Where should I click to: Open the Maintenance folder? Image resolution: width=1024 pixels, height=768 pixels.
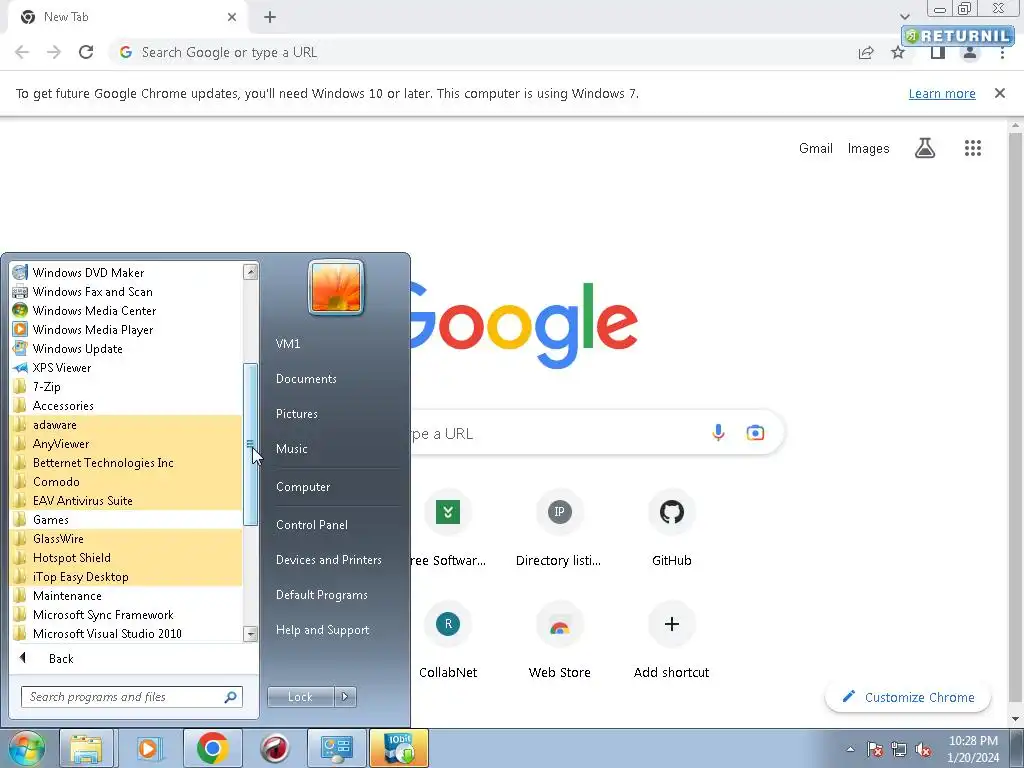click(x=126, y=595)
